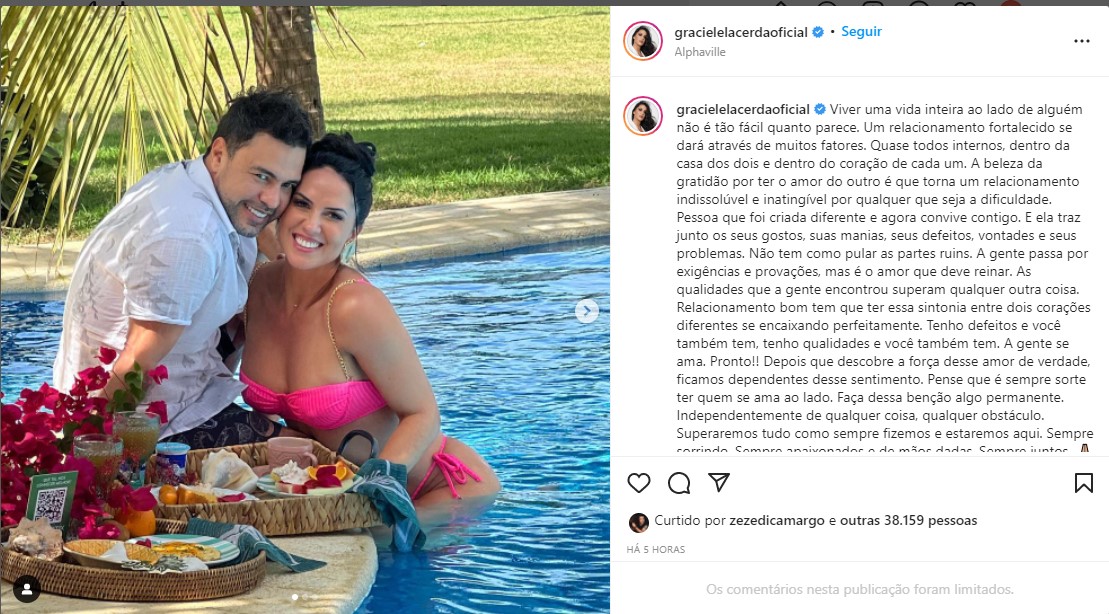Visit the zezedicamargo profile link

pos(777,521)
